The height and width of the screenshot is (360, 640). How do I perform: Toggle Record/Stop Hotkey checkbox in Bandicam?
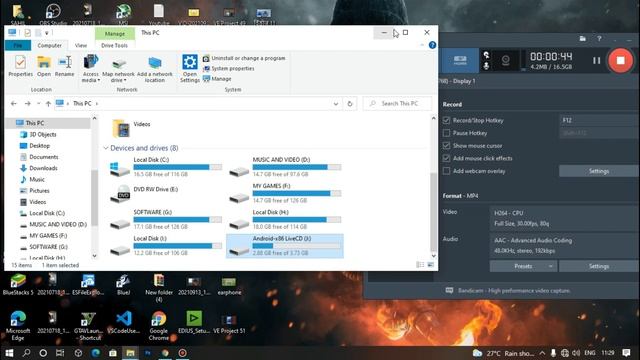446,120
